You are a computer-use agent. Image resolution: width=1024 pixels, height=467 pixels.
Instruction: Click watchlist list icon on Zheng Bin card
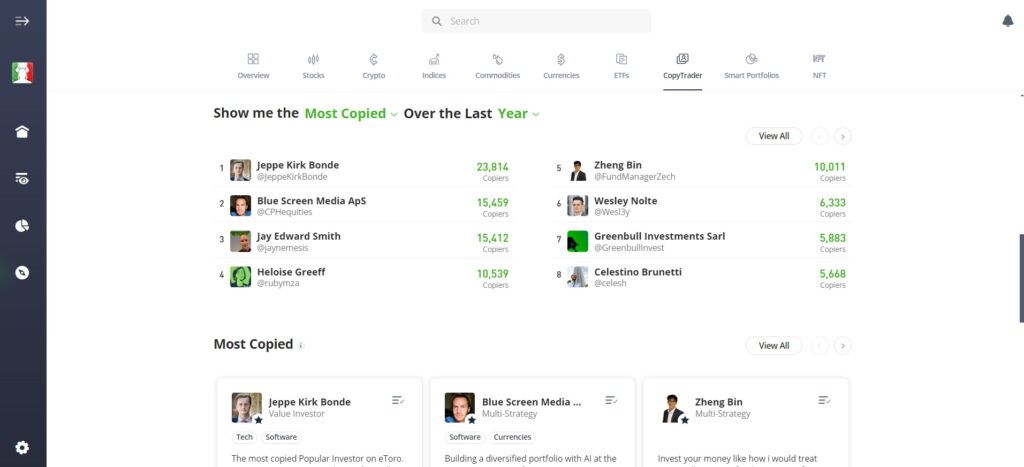824,400
